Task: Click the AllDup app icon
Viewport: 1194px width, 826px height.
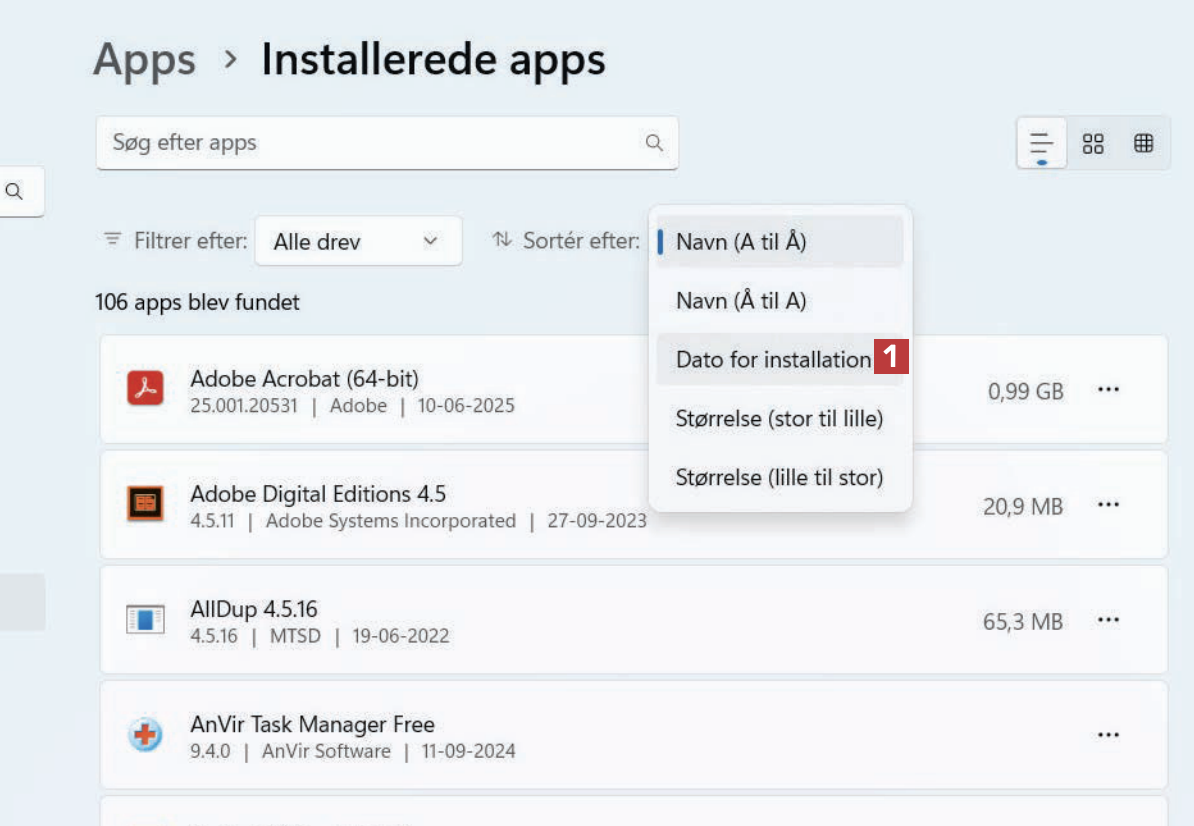Action: pos(145,620)
